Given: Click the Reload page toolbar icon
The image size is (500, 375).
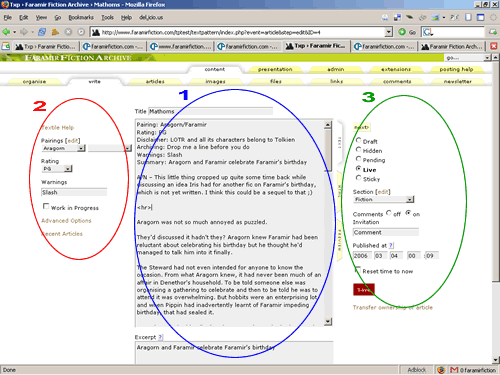Looking at the screenshot, I should 42,32.
